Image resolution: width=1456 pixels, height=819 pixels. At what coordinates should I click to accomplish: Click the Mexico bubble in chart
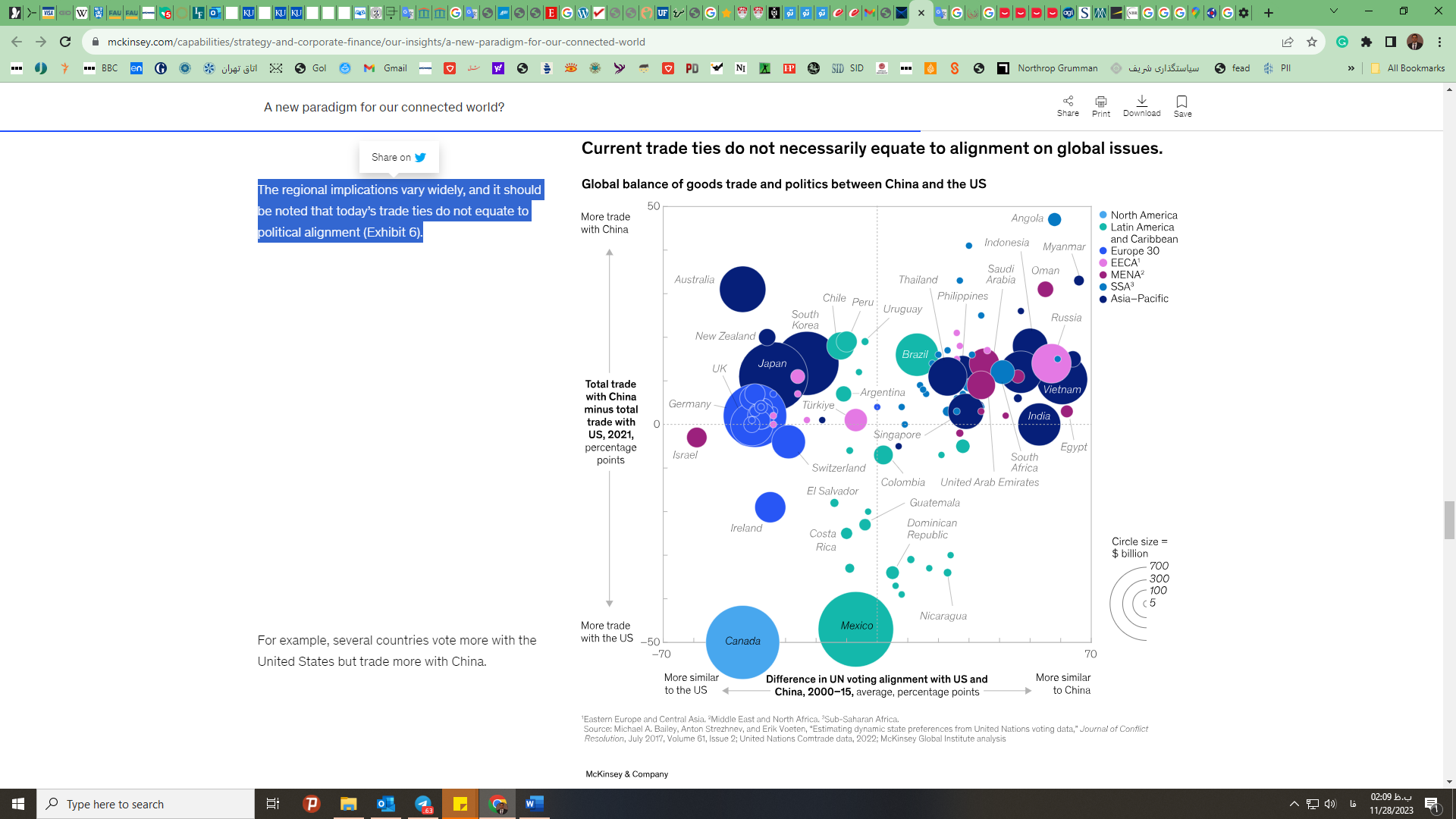(855, 628)
